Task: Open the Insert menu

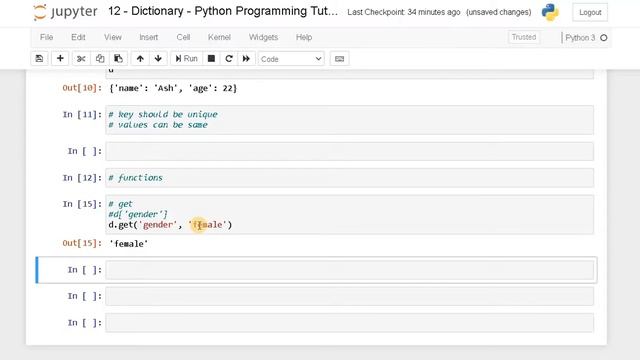Action: [149, 37]
